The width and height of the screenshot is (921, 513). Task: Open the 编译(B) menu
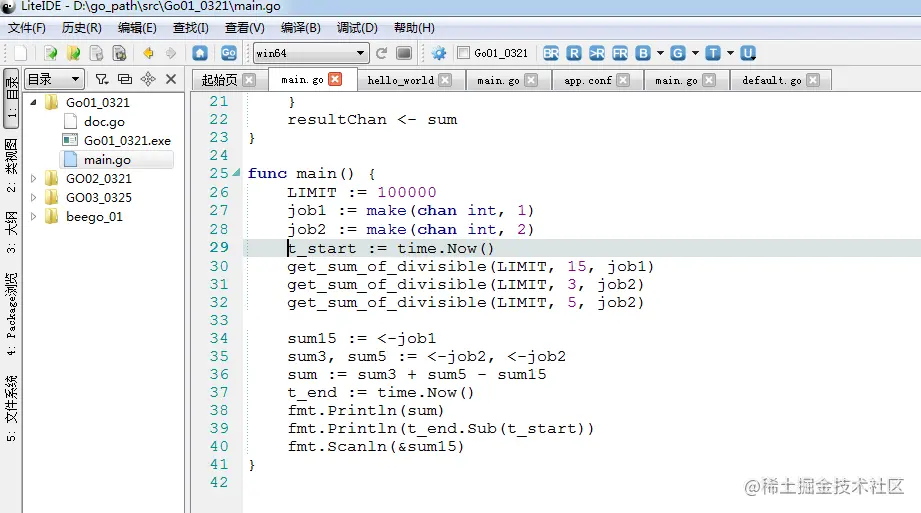pyautogui.click(x=301, y=28)
